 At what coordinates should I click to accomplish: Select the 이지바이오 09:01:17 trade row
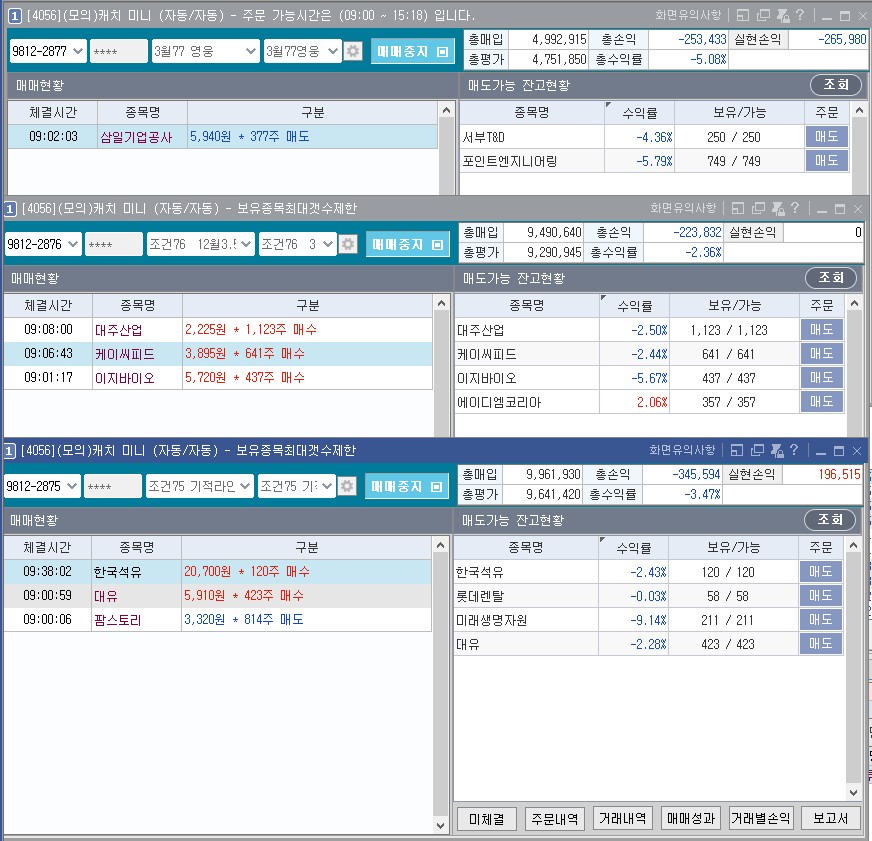coord(218,378)
